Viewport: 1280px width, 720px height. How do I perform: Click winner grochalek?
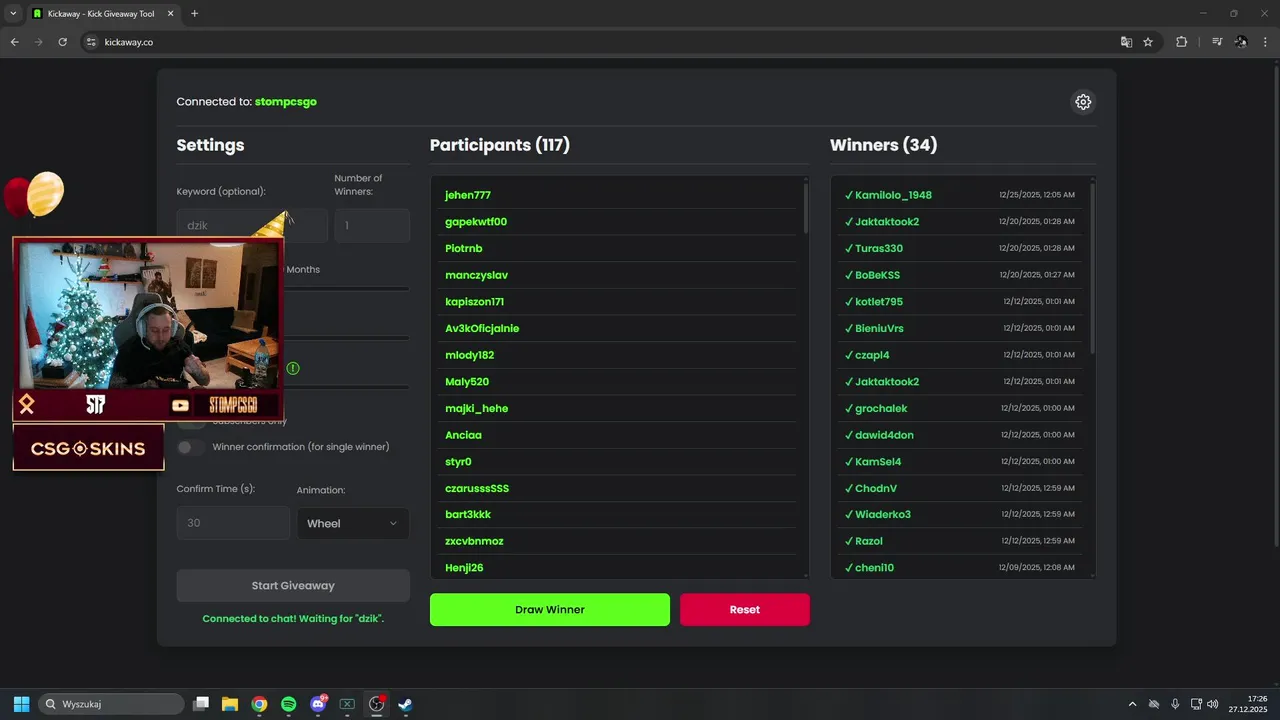point(881,408)
